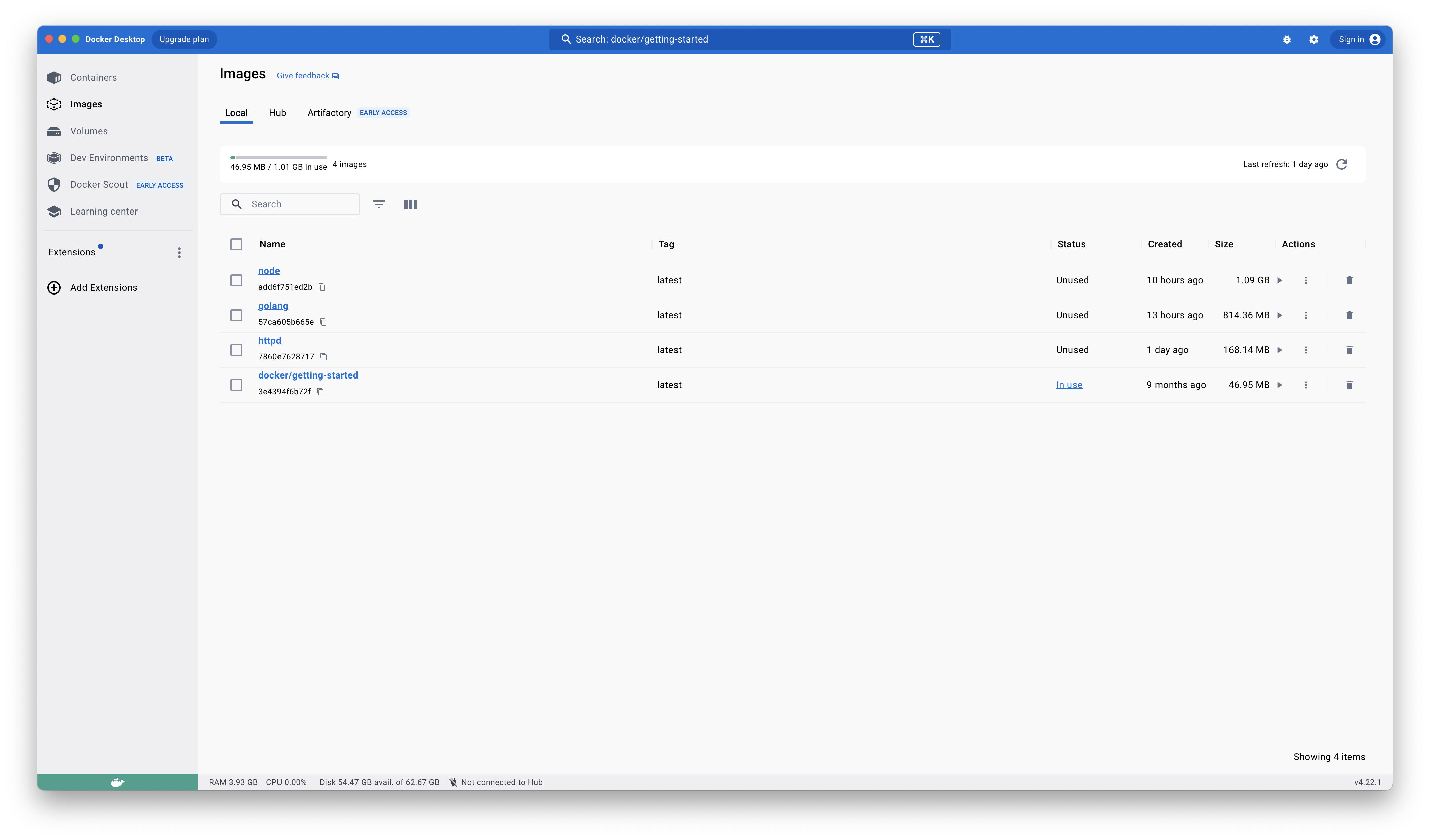This screenshot has width=1430, height=840.
Task: Open the httpd image link
Action: (269, 341)
